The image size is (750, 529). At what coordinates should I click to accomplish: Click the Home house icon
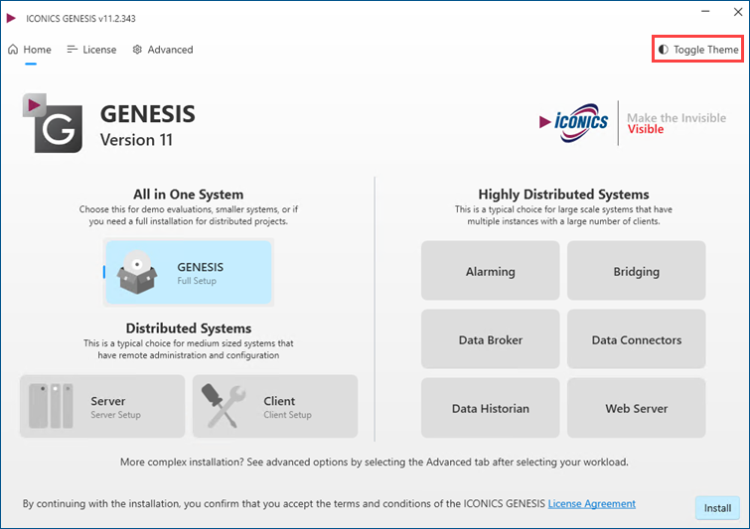tap(13, 49)
